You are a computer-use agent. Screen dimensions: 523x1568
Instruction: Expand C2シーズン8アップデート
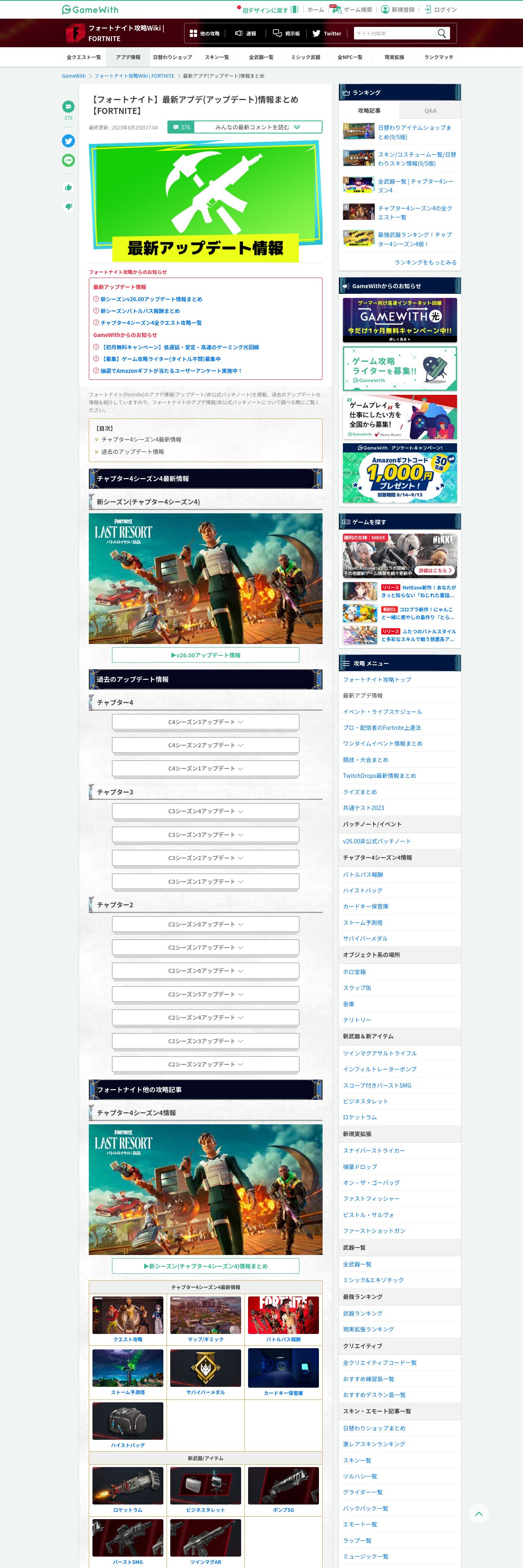click(x=206, y=924)
